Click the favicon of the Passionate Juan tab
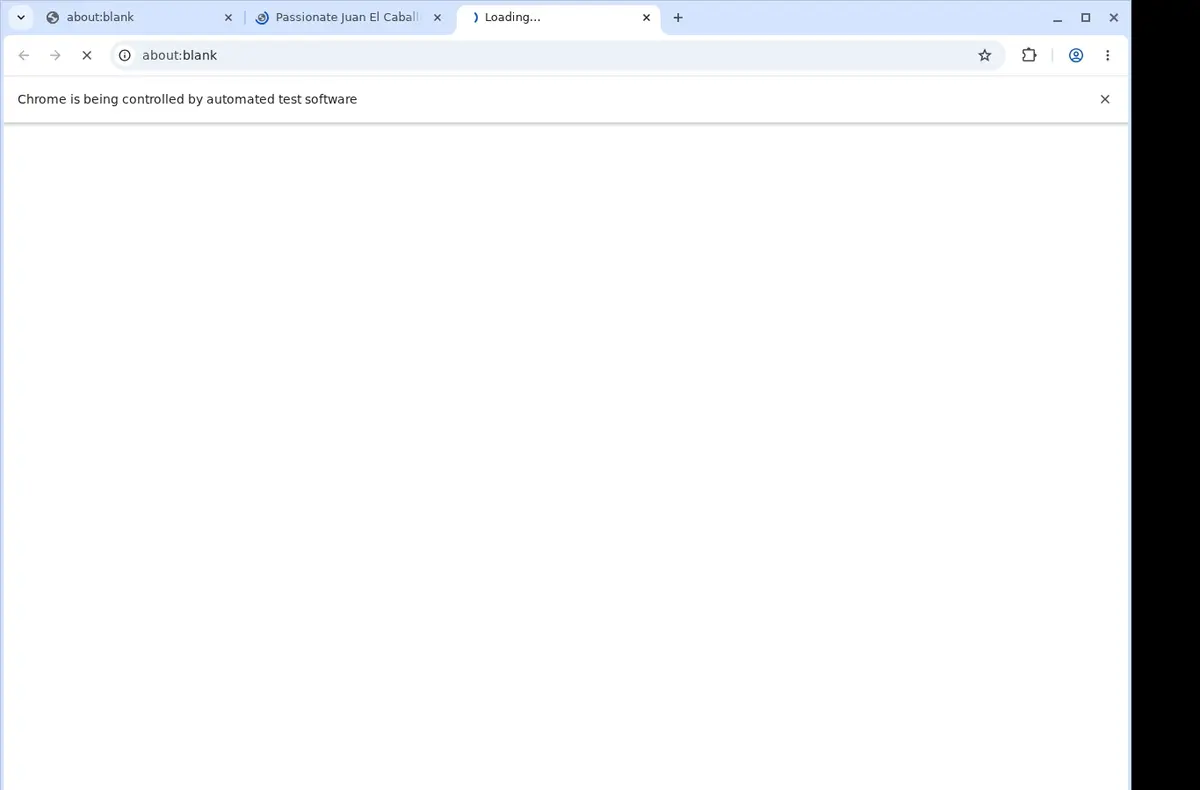The width and height of the screenshot is (1200, 790). point(262,17)
